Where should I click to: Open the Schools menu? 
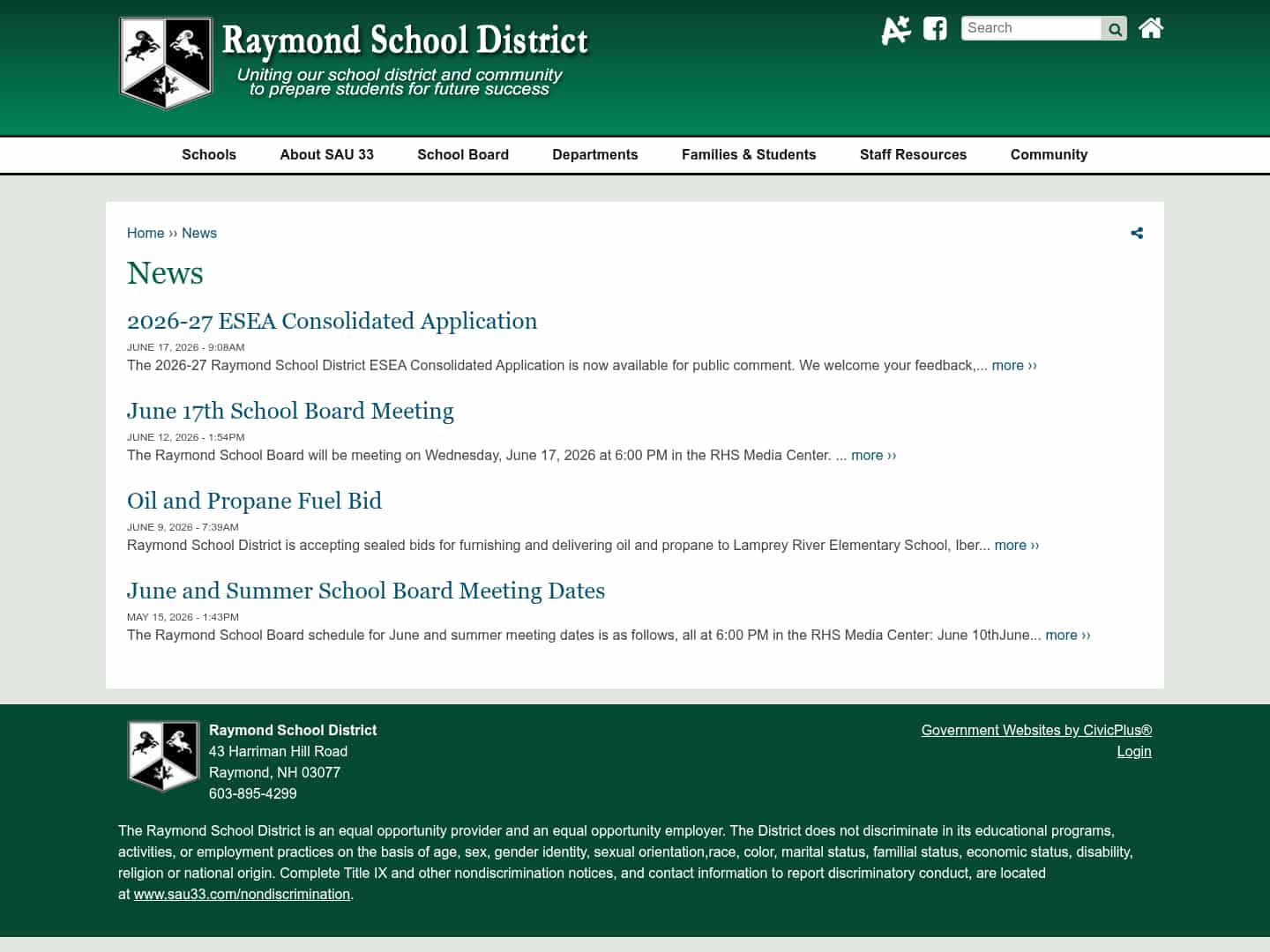coord(209,154)
